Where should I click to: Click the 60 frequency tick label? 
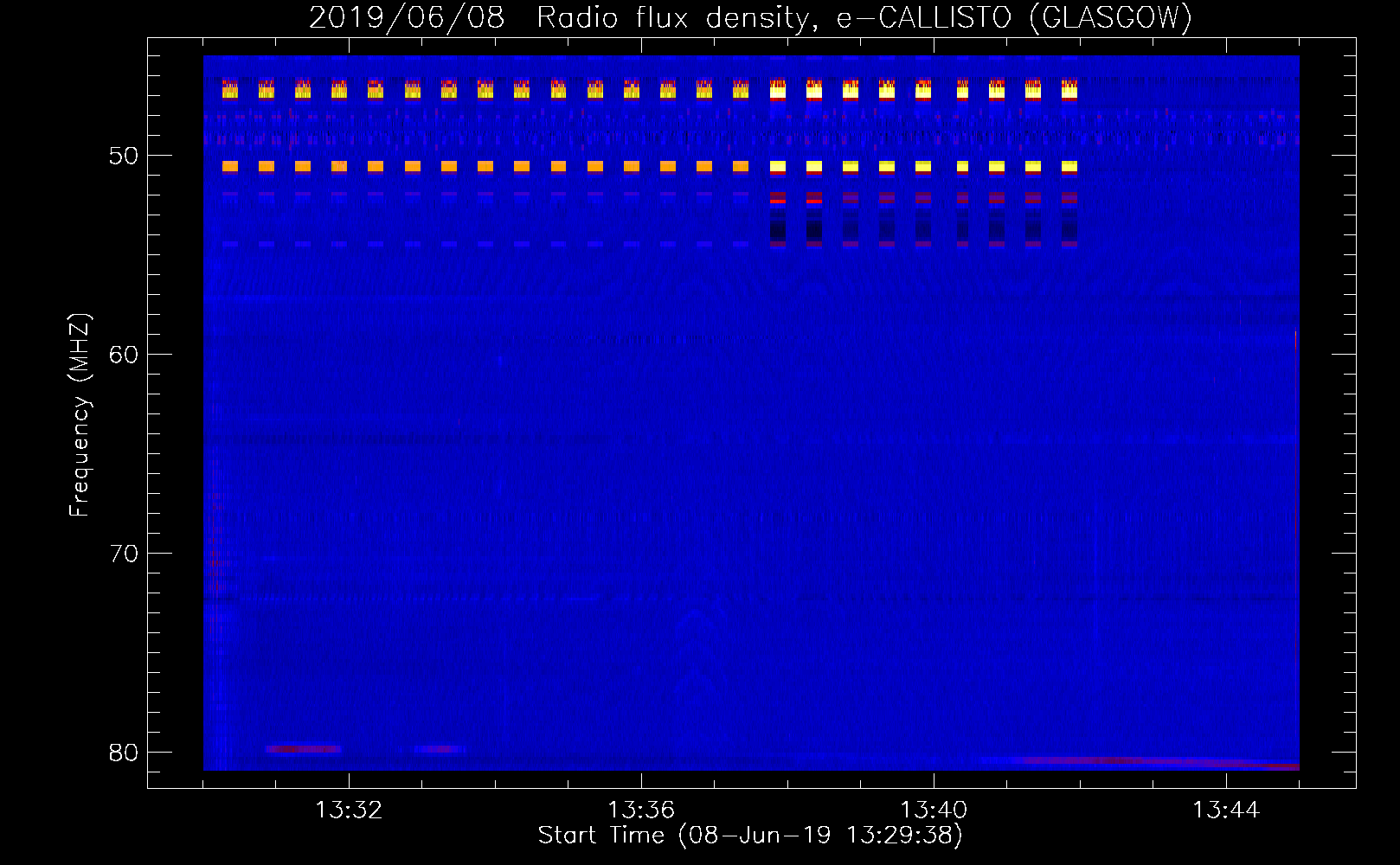click(124, 355)
